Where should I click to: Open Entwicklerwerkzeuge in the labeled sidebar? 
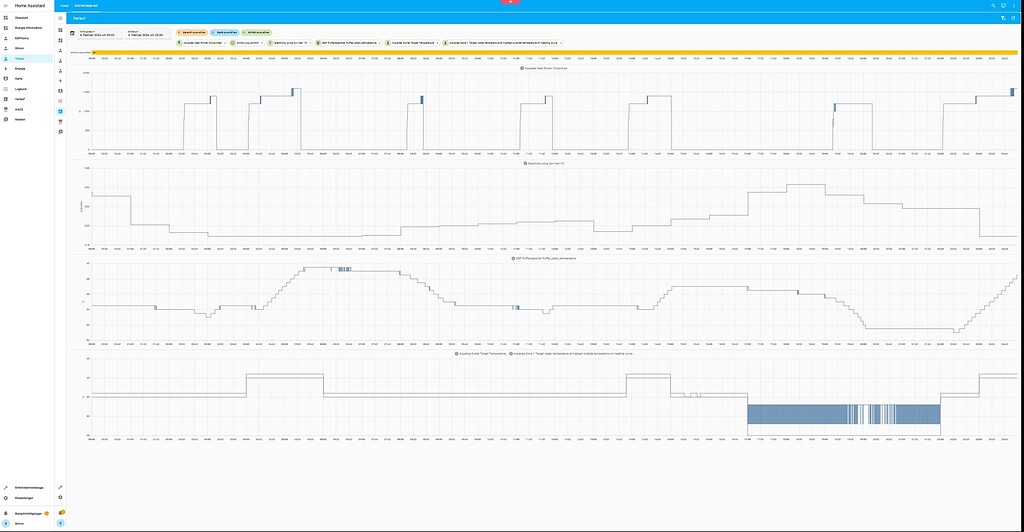[x=27, y=488]
